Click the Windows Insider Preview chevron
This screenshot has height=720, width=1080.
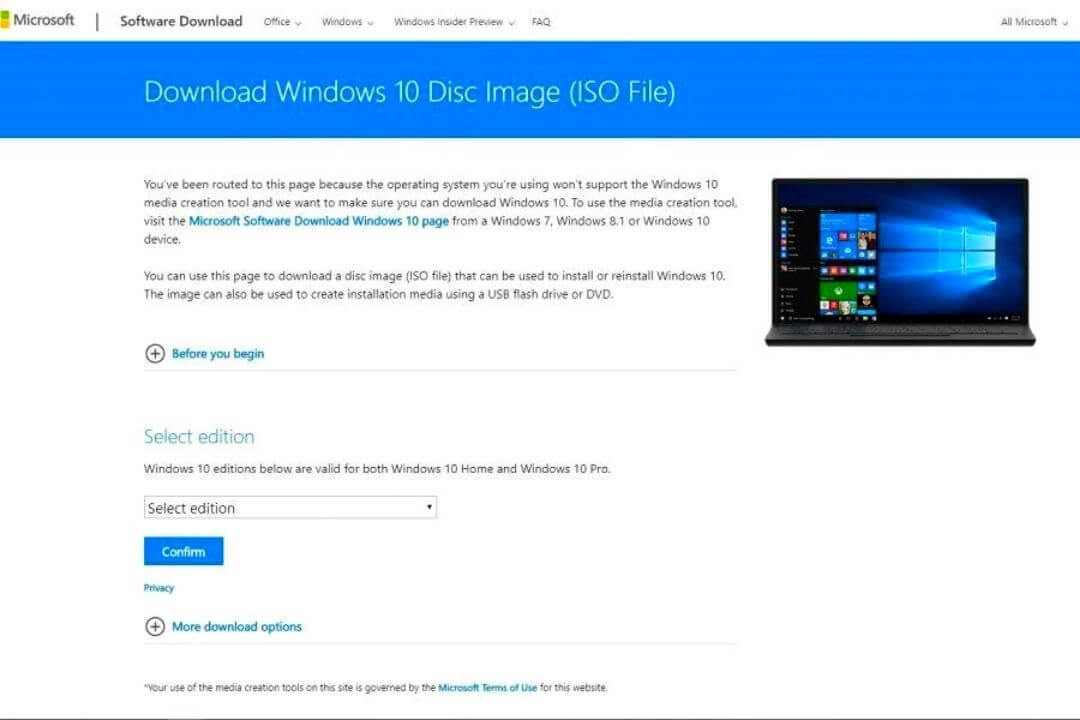coord(511,21)
